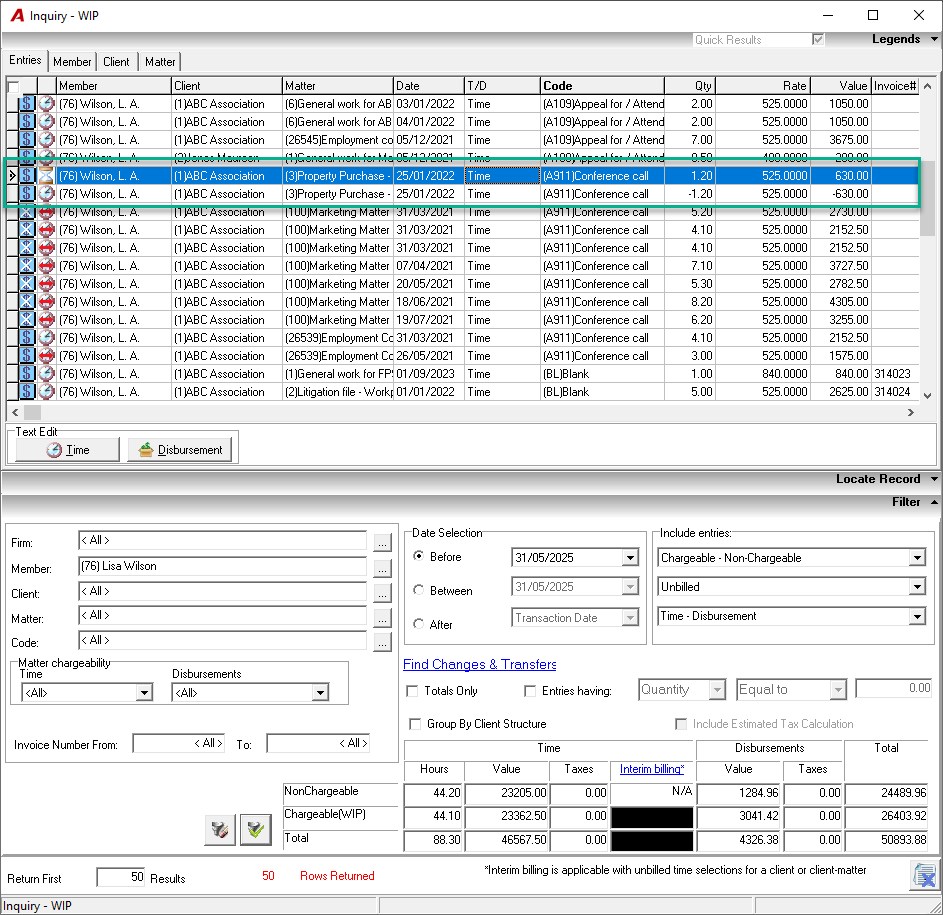Open the Client tab
Viewport: 943px width, 915px height.
116,62
